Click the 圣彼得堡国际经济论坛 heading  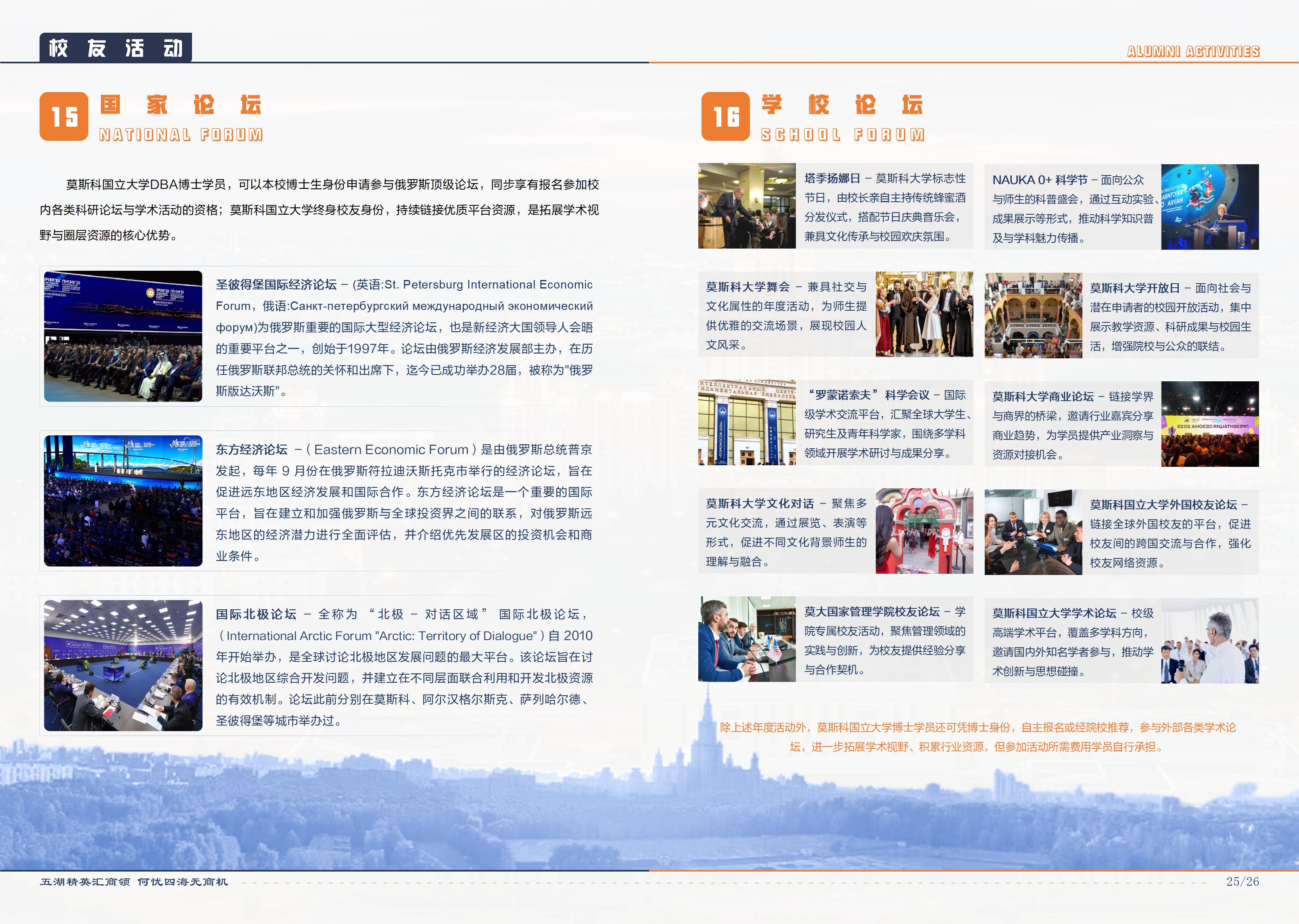point(276,284)
